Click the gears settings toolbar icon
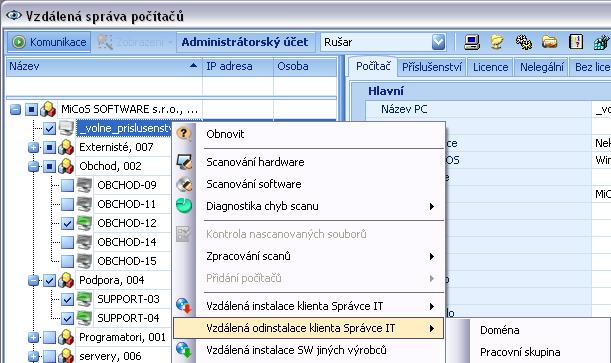 tap(523, 42)
